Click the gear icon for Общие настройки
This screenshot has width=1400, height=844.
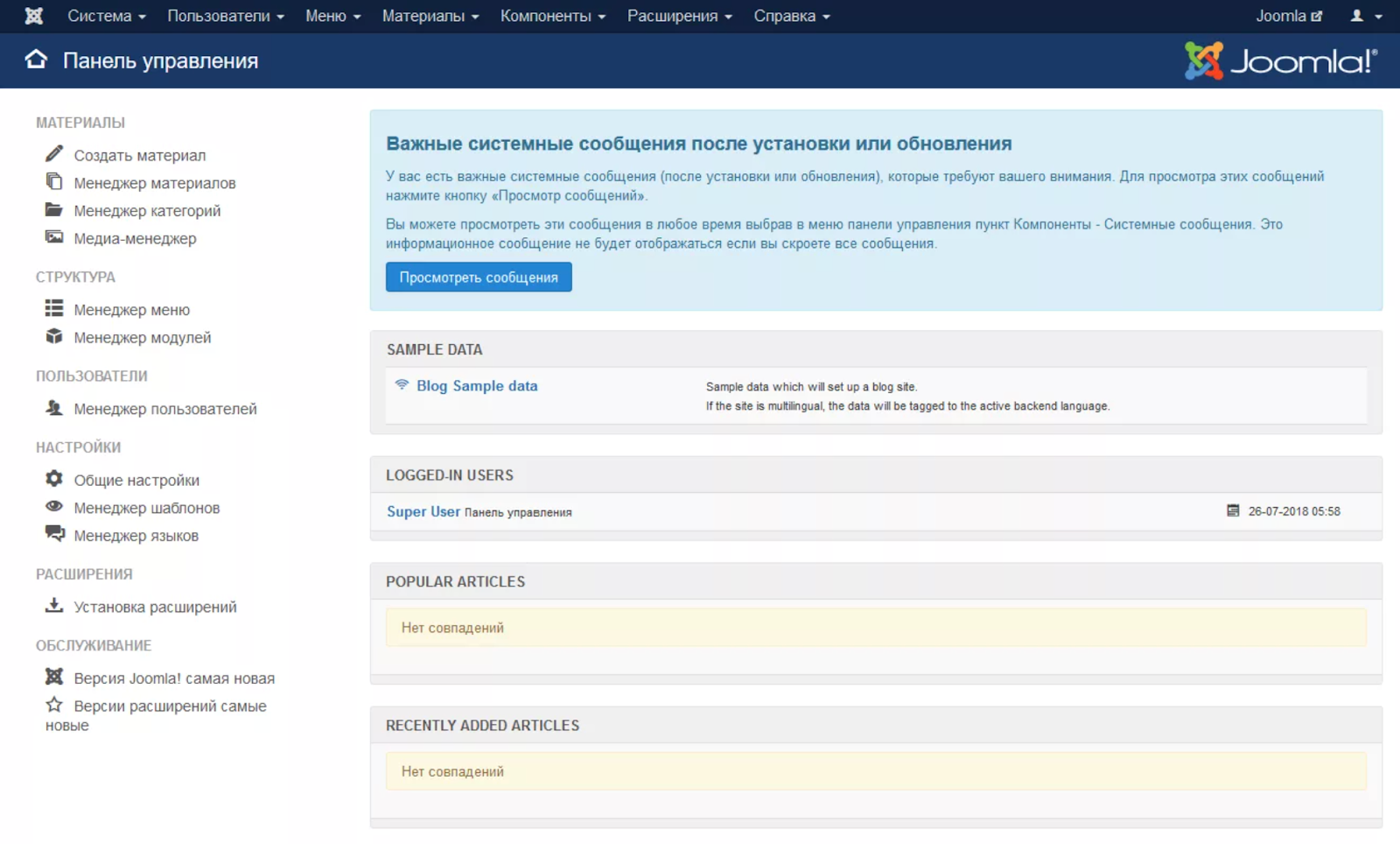pyautogui.click(x=54, y=479)
